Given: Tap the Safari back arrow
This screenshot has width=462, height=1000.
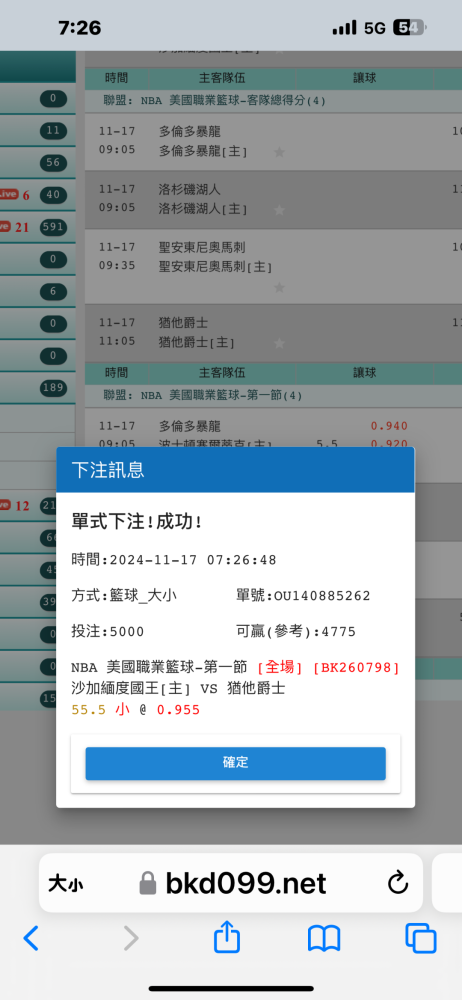Looking at the screenshot, I should point(31,938).
